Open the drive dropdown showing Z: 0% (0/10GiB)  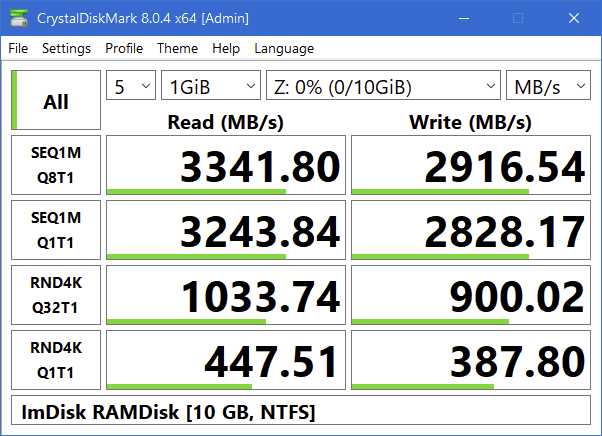[x=383, y=85]
